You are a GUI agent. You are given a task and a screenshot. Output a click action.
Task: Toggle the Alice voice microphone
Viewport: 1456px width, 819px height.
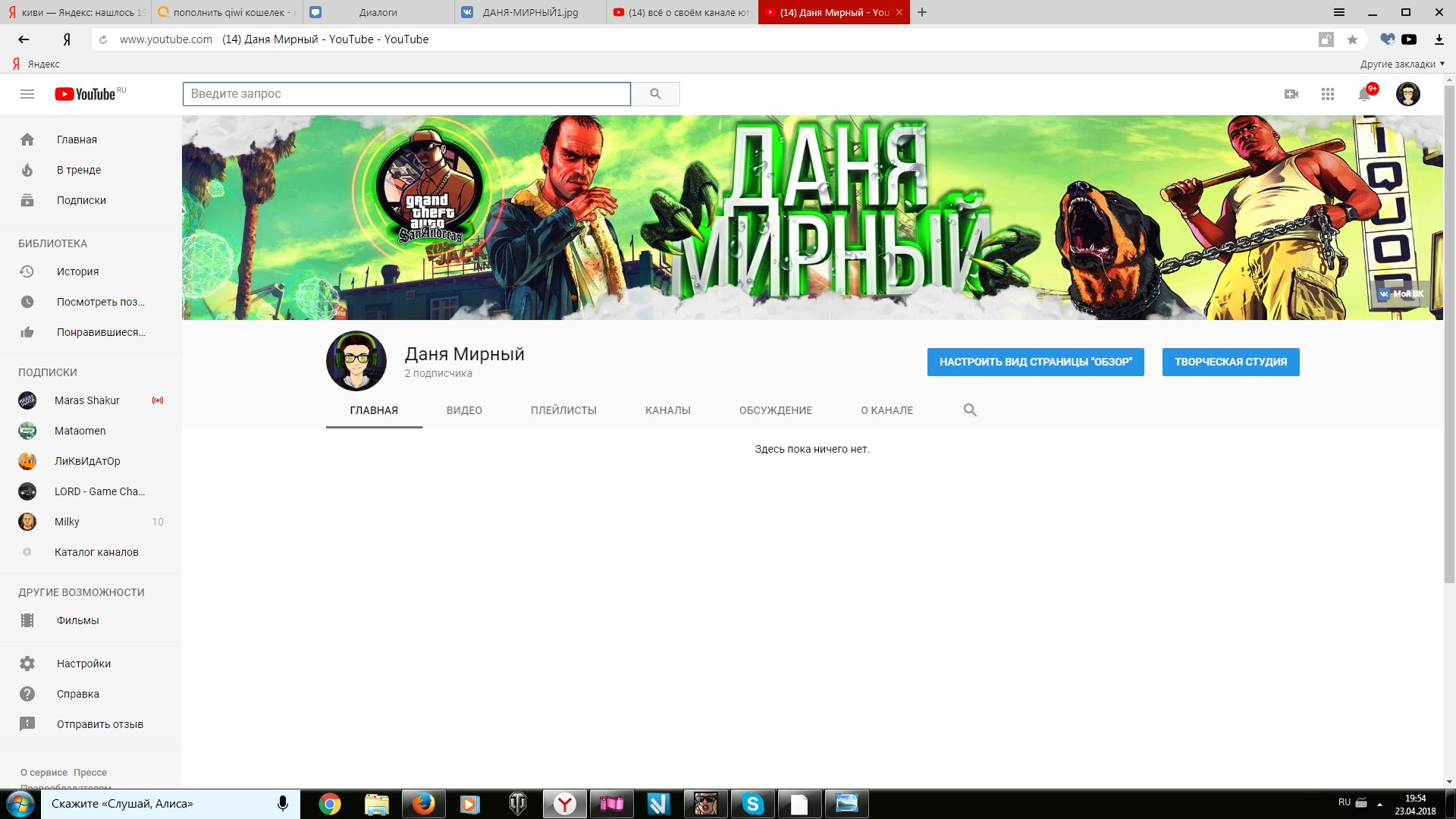[x=283, y=803]
